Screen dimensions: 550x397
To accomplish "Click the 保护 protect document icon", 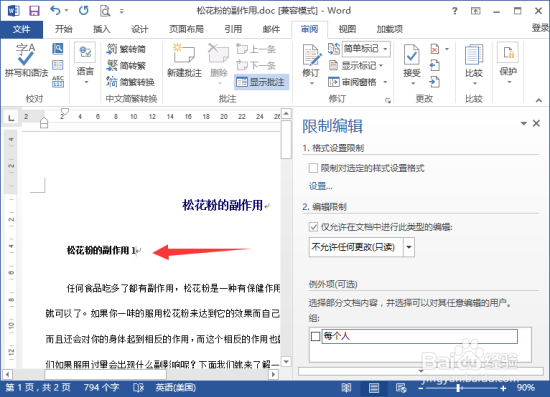I will click(508, 60).
